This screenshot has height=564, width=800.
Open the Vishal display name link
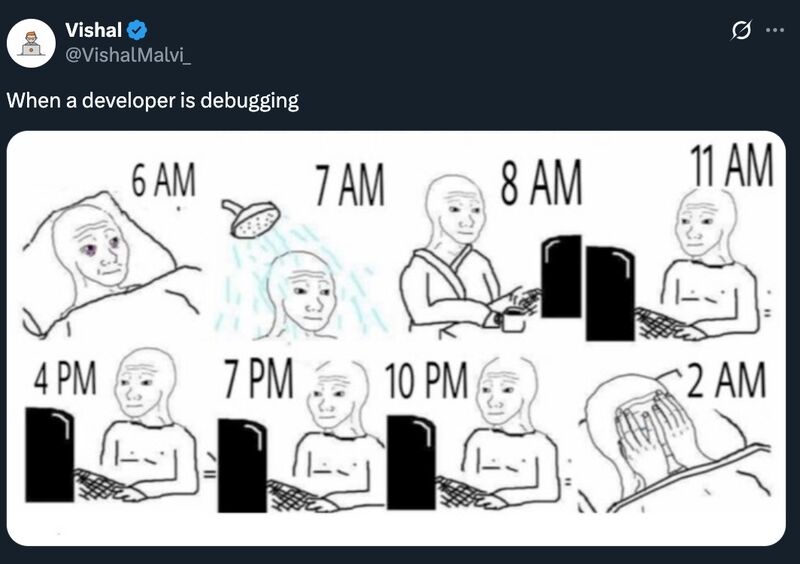pyautogui.click(x=93, y=32)
